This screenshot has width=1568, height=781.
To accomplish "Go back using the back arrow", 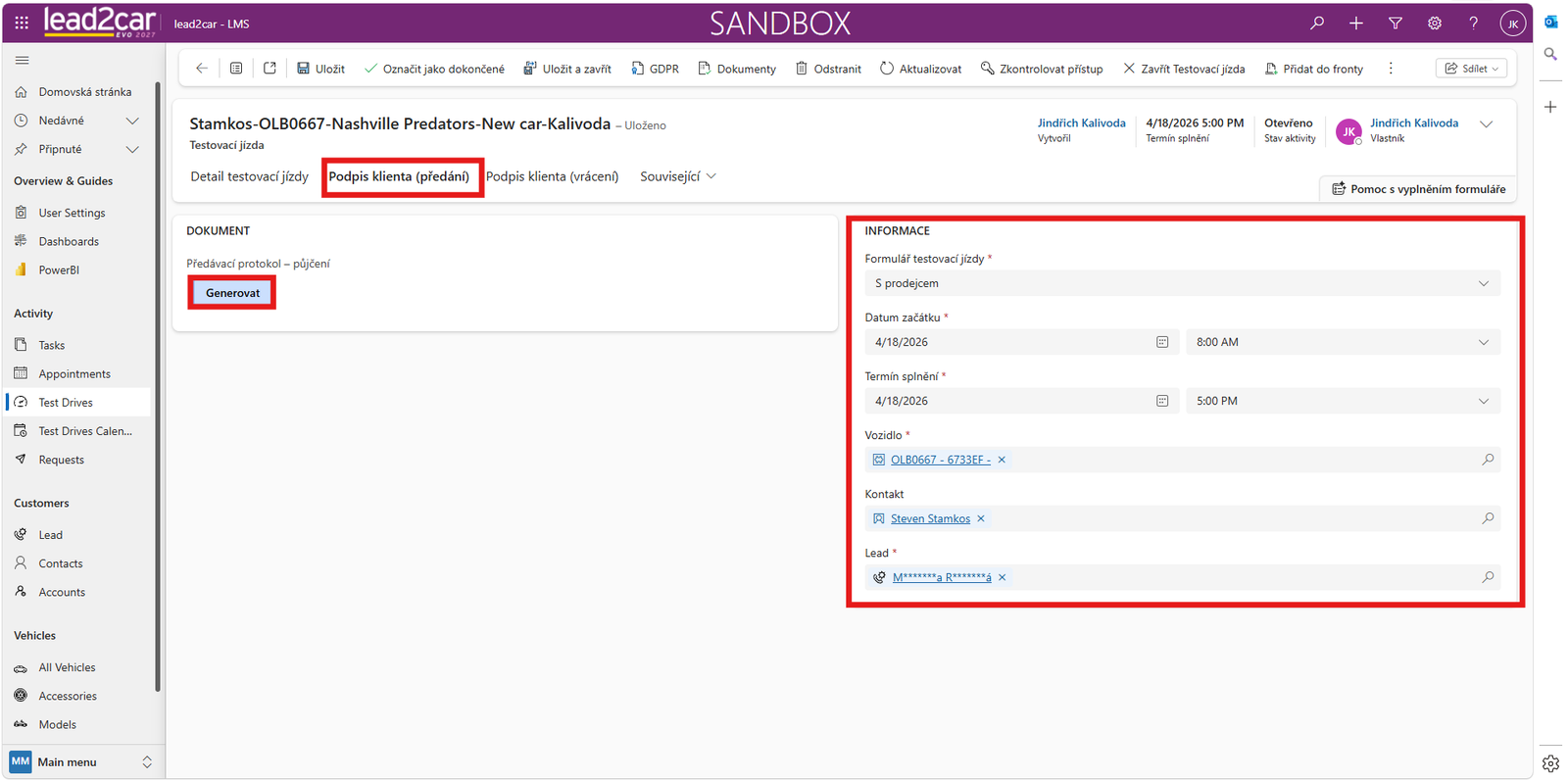I will [202, 69].
